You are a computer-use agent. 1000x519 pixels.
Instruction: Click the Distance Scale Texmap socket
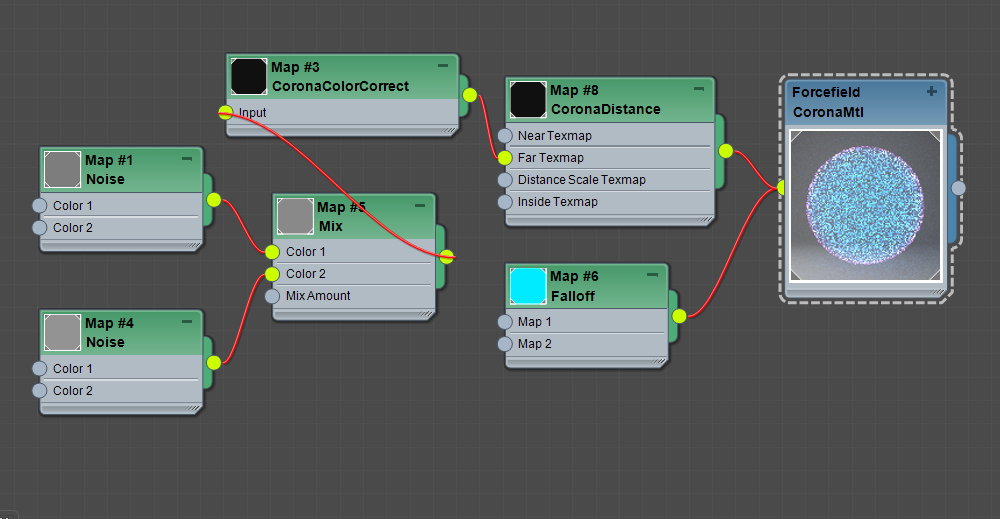tap(505, 180)
